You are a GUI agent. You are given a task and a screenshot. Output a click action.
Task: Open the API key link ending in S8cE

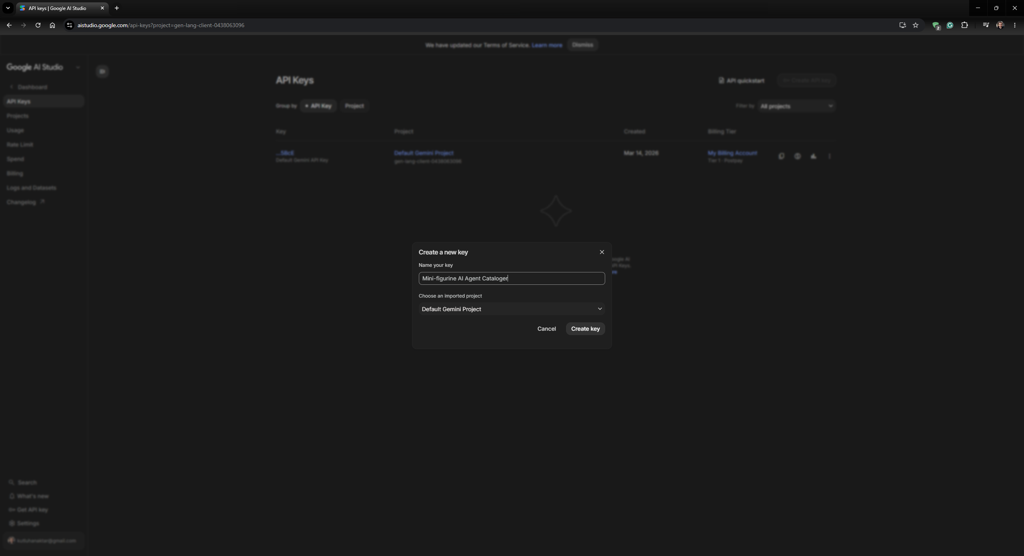coord(285,153)
